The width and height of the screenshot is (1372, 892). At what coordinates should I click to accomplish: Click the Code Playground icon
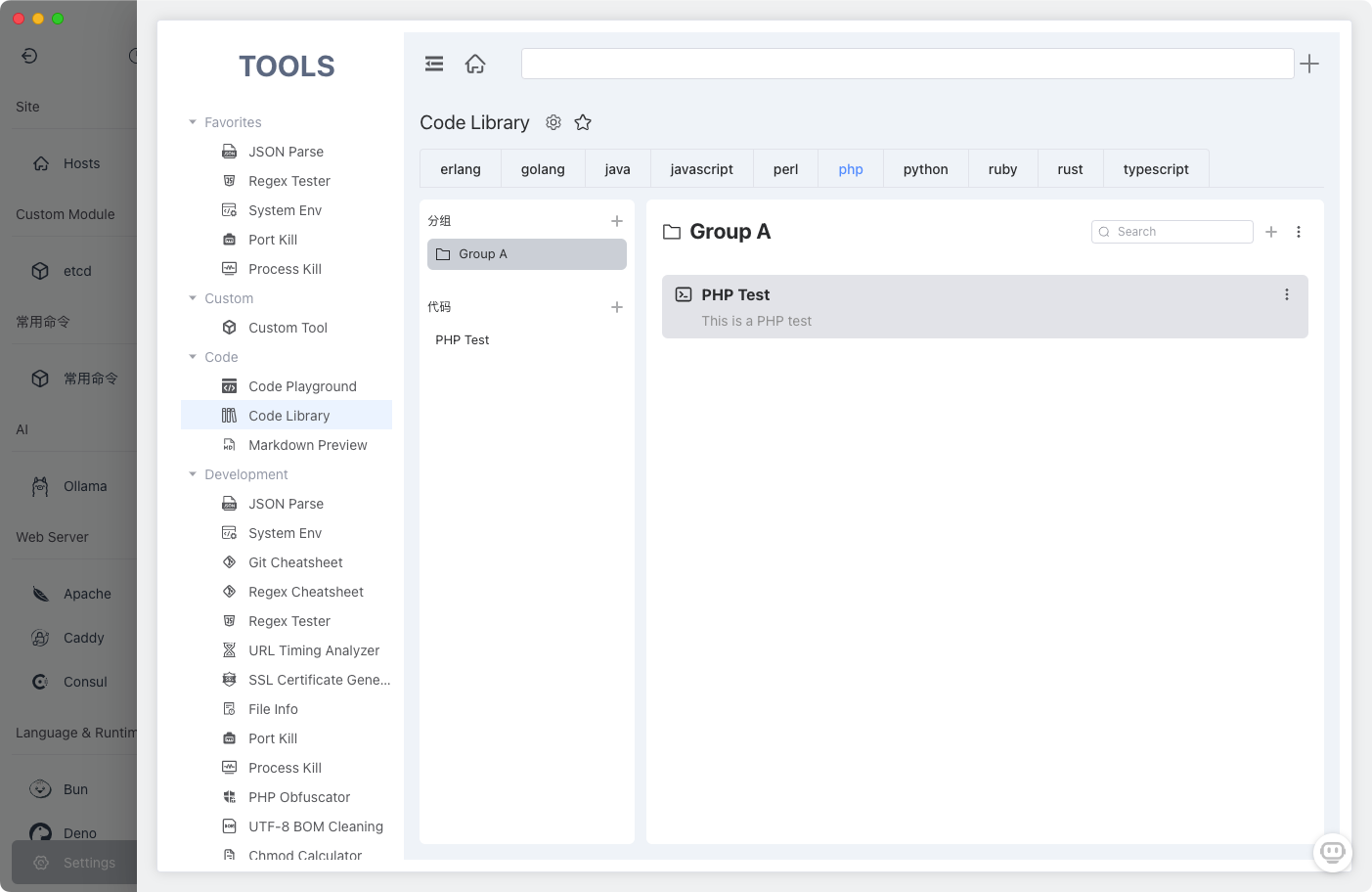(x=229, y=386)
